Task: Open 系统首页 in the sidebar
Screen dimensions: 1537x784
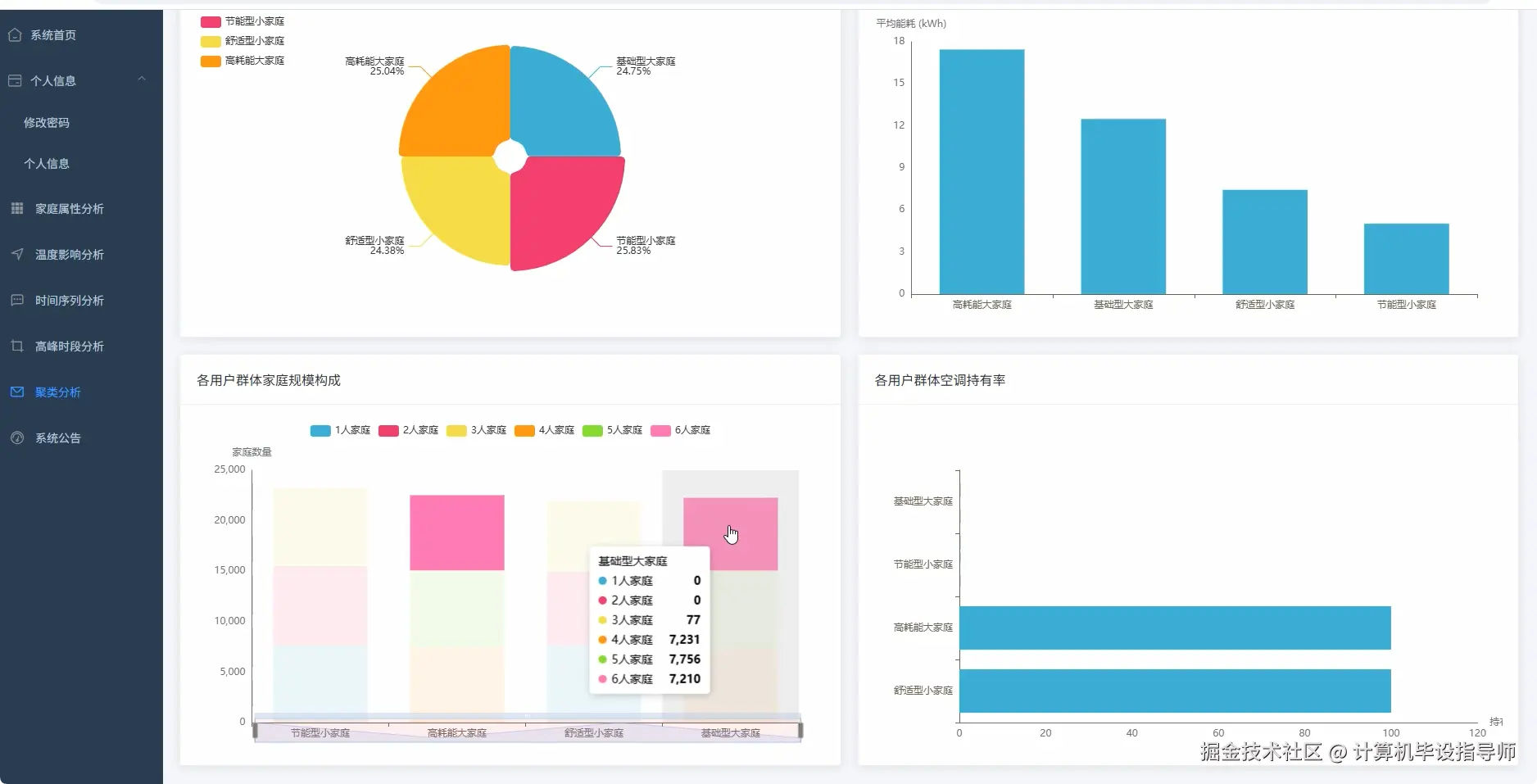Action: coord(81,35)
